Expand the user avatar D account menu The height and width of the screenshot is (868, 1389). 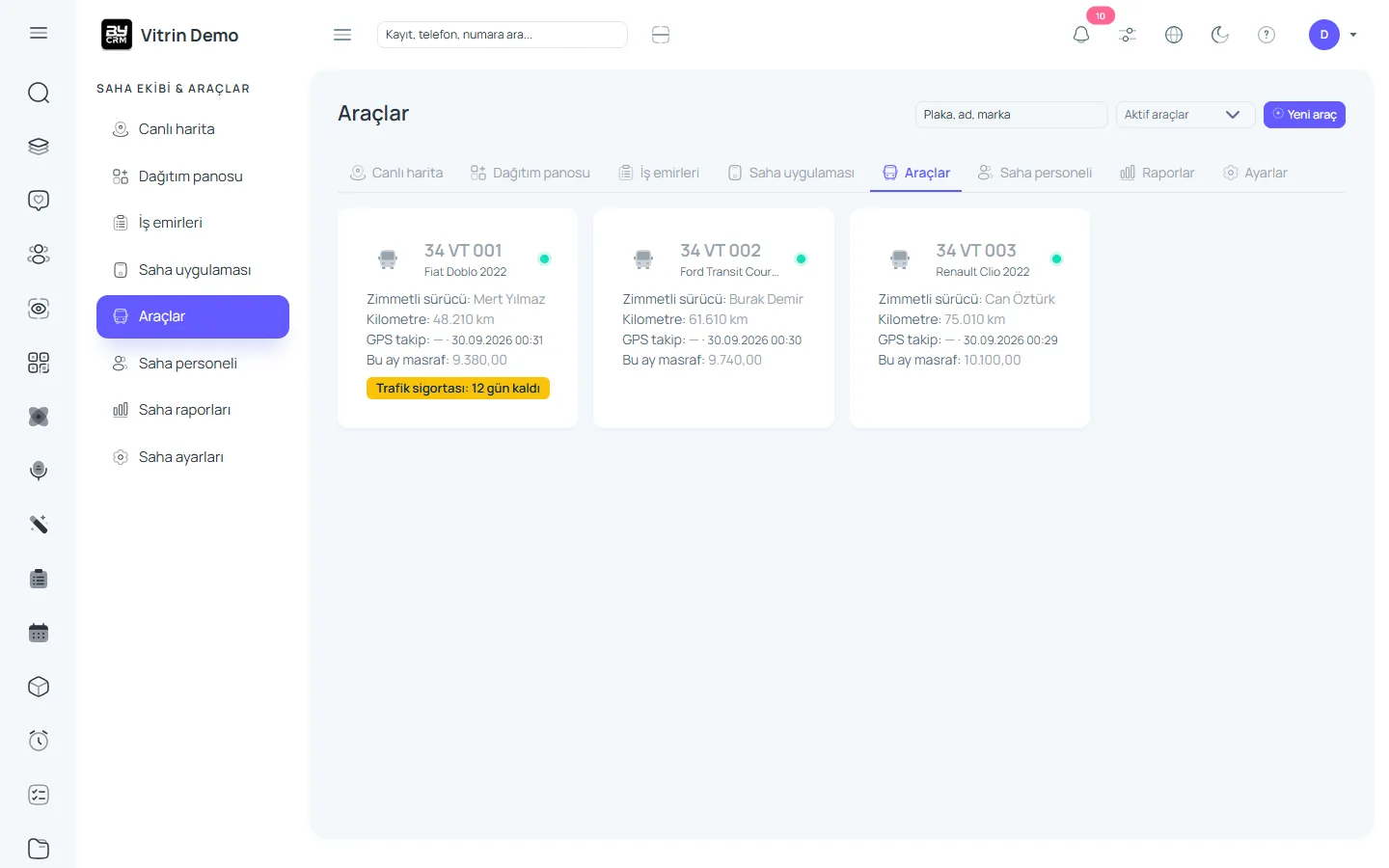[x=1333, y=35]
